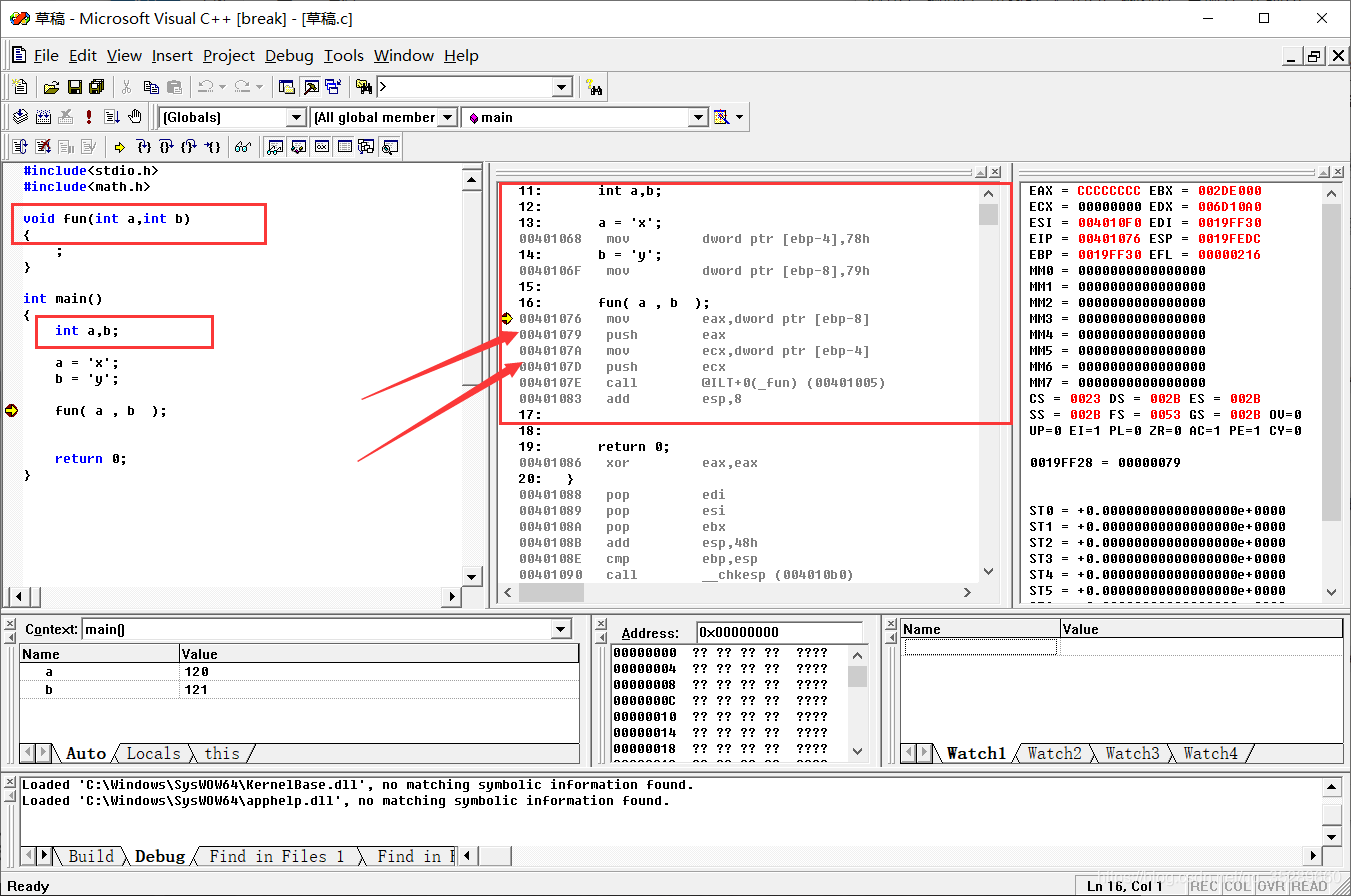This screenshot has height=896, width=1351.
Task: Open the Debug menu
Action: [289, 56]
